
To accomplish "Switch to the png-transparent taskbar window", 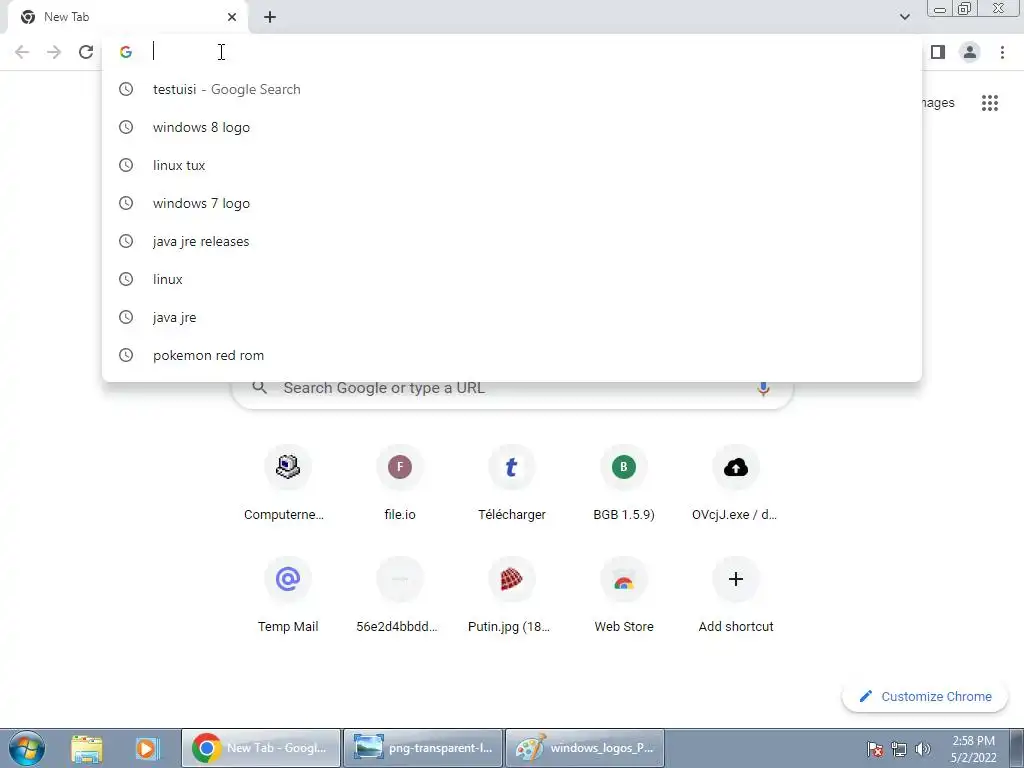I will pyautogui.click(x=423, y=748).
